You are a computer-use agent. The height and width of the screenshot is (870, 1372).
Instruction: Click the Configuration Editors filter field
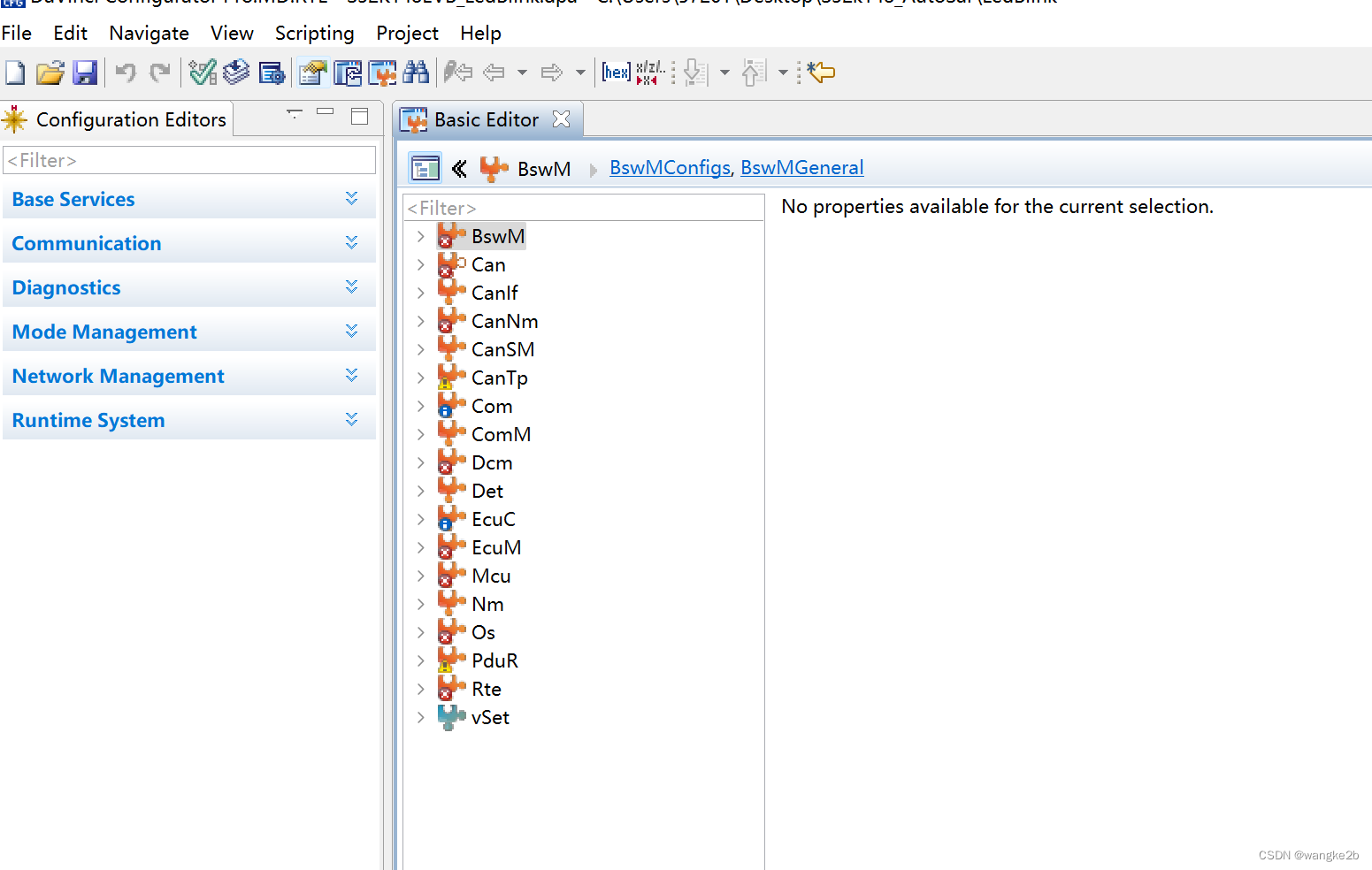click(x=189, y=160)
